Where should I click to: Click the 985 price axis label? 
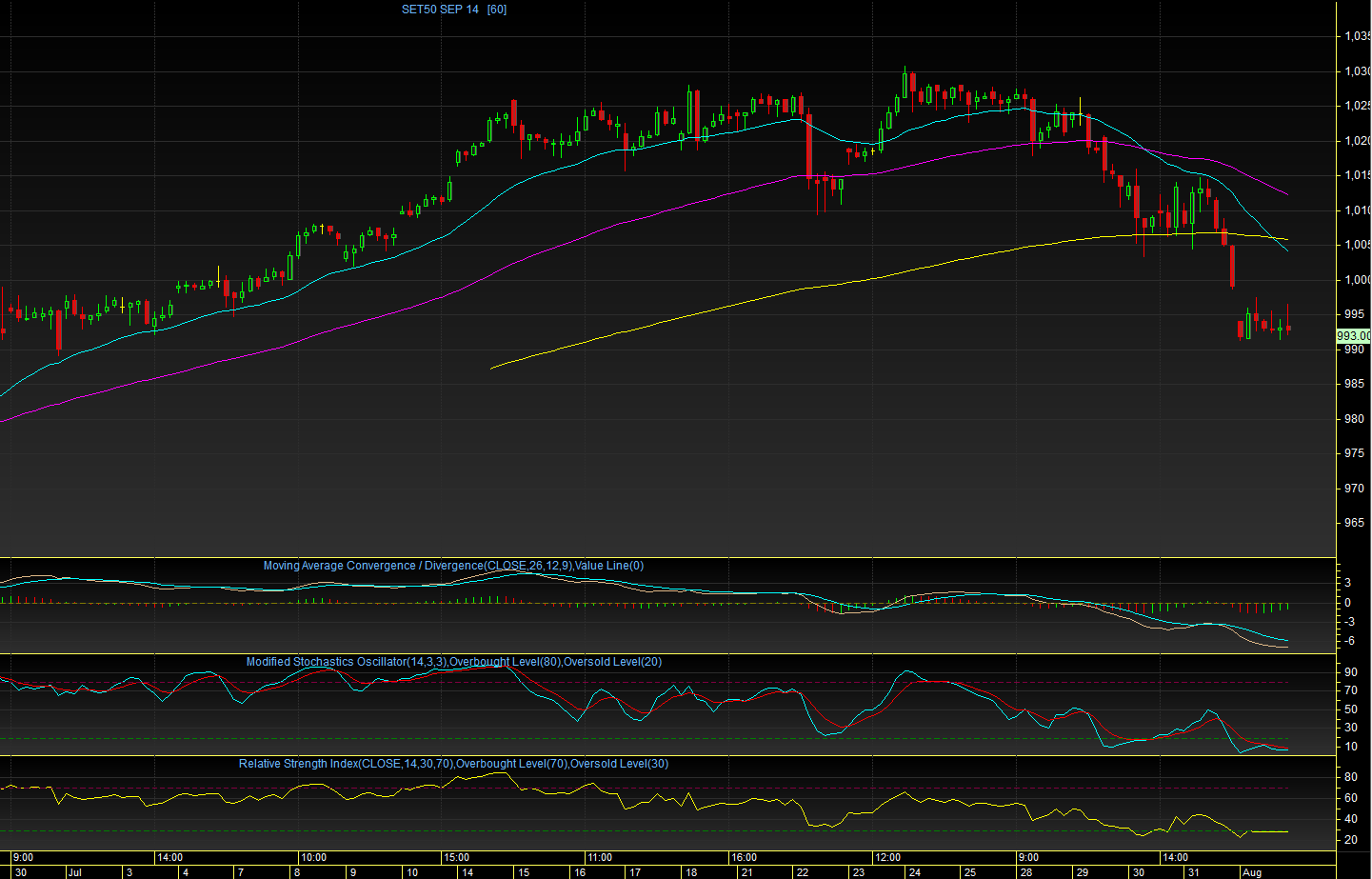pyautogui.click(x=1354, y=384)
